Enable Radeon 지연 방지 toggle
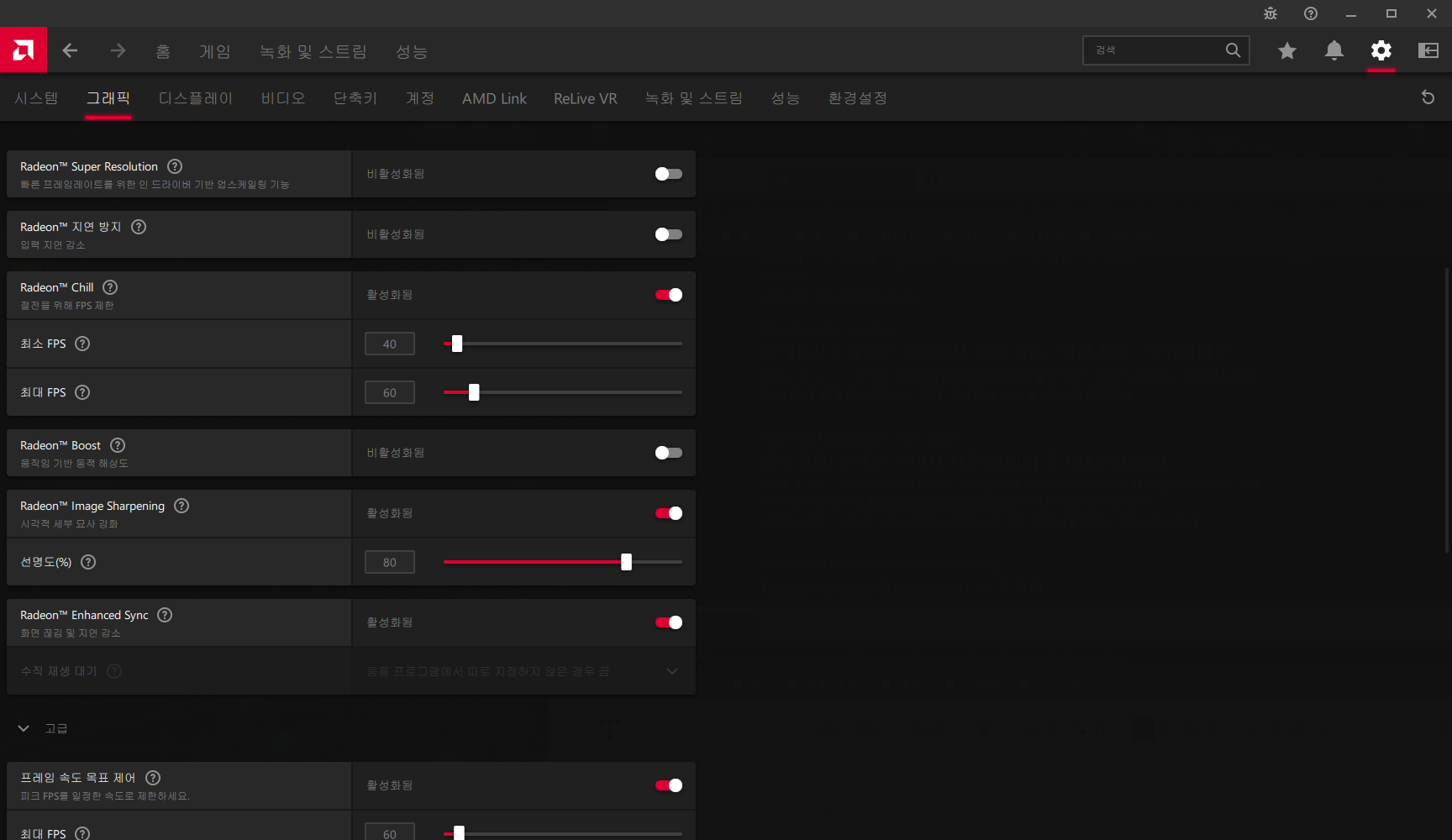This screenshot has width=1452, height=840. tap(669, 234)
